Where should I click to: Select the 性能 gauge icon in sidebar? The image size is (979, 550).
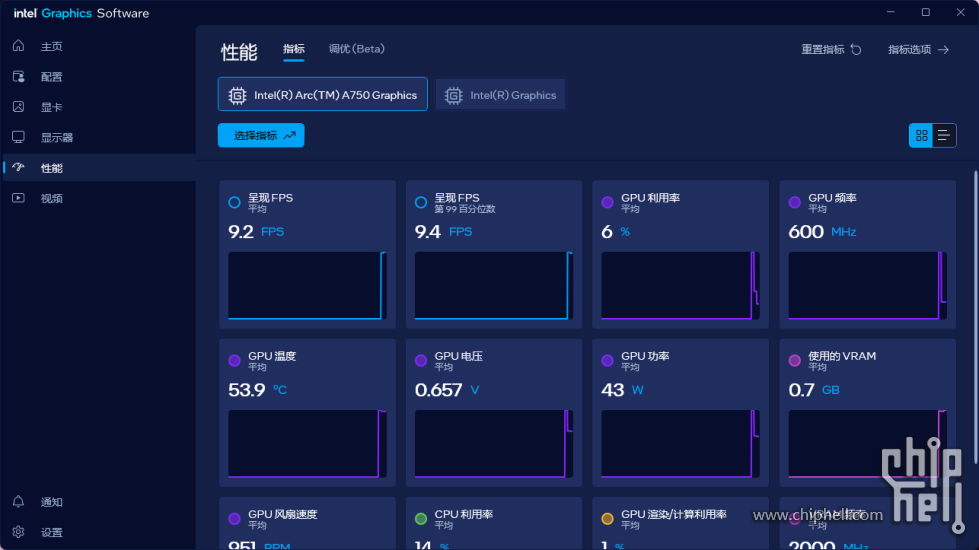19,167
